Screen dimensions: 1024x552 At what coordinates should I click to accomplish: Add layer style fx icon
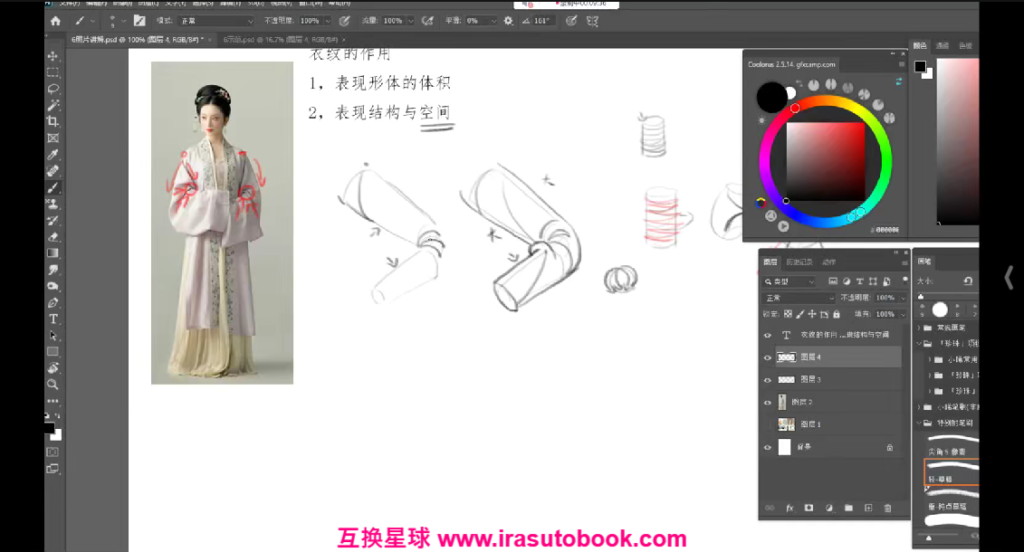pos(790,508)
